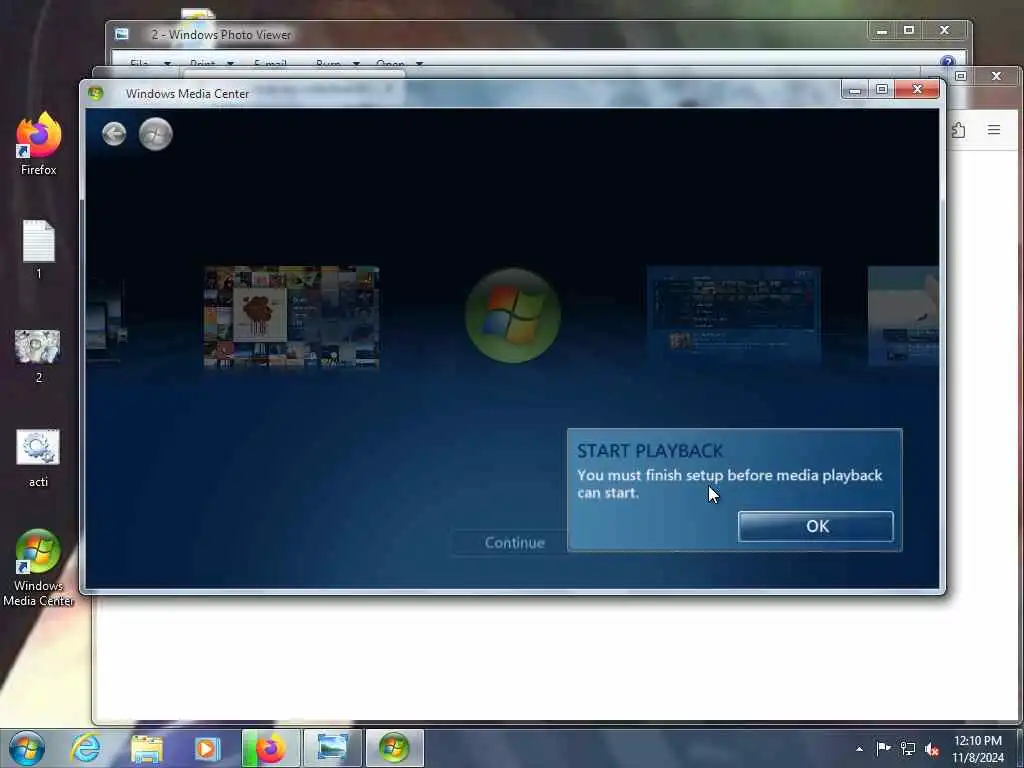
Task: Click the dimmed Continue button
Action: click(514, 543)
